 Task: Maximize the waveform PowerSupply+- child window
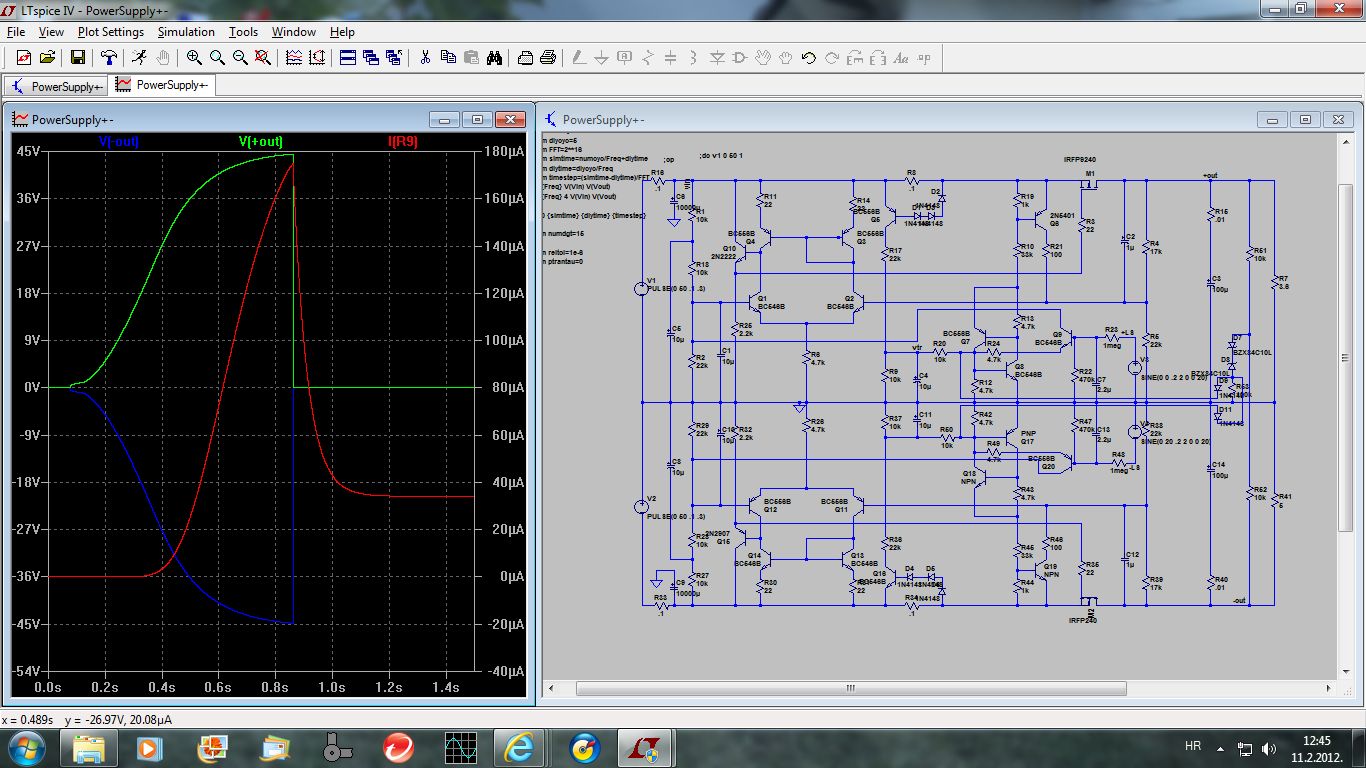[477, 120]
